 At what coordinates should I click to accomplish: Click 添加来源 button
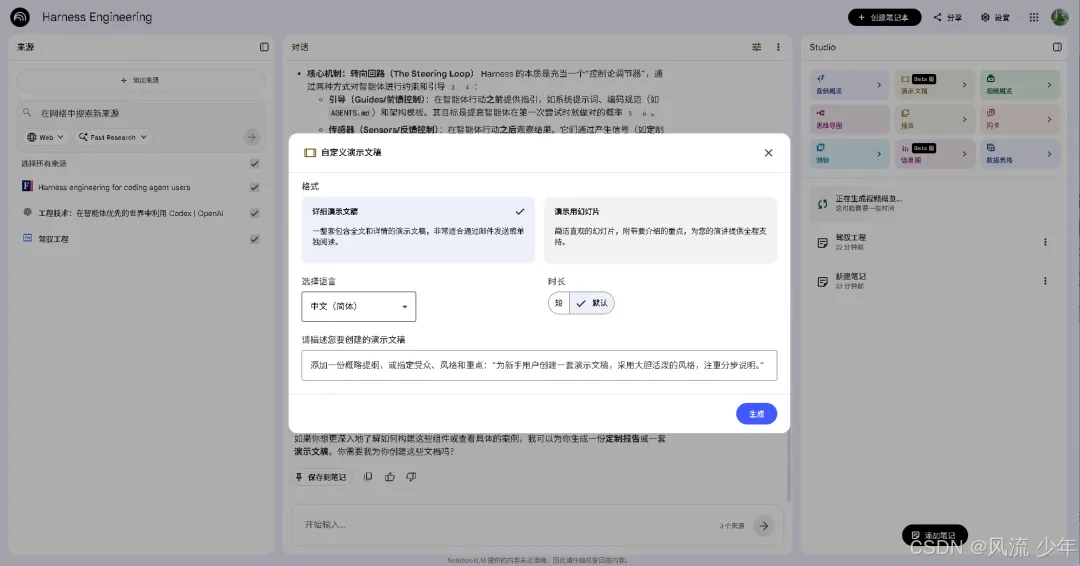point(141,80)
